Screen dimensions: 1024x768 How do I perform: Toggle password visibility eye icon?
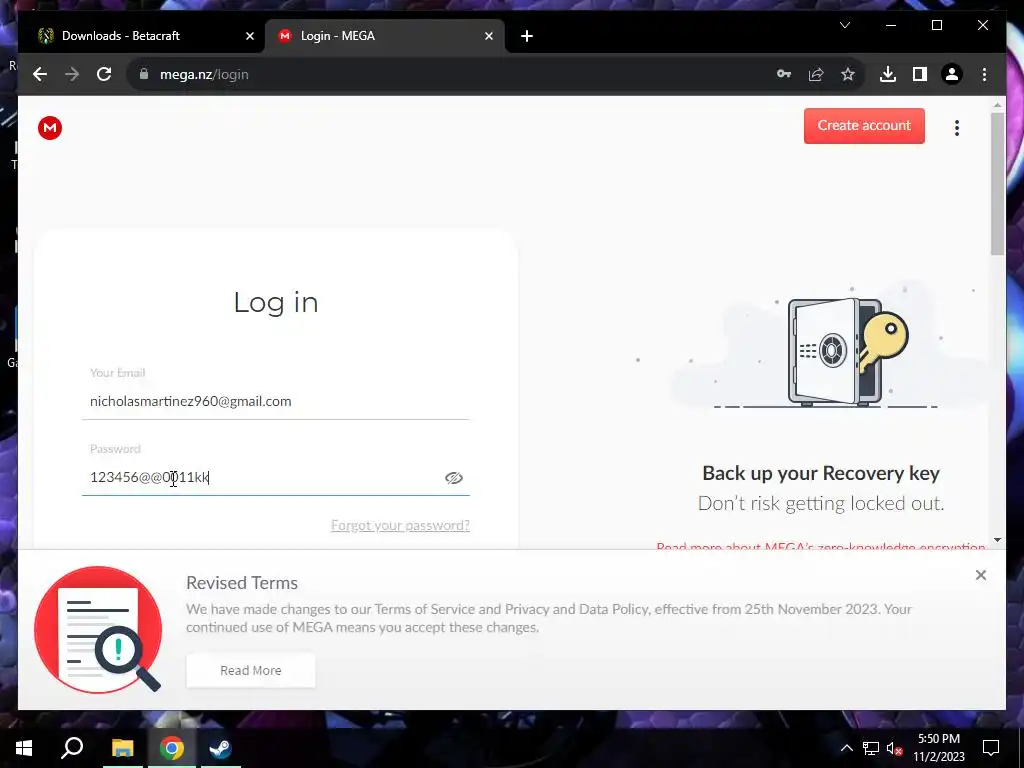pyautogui.click(x=454, y=478)
